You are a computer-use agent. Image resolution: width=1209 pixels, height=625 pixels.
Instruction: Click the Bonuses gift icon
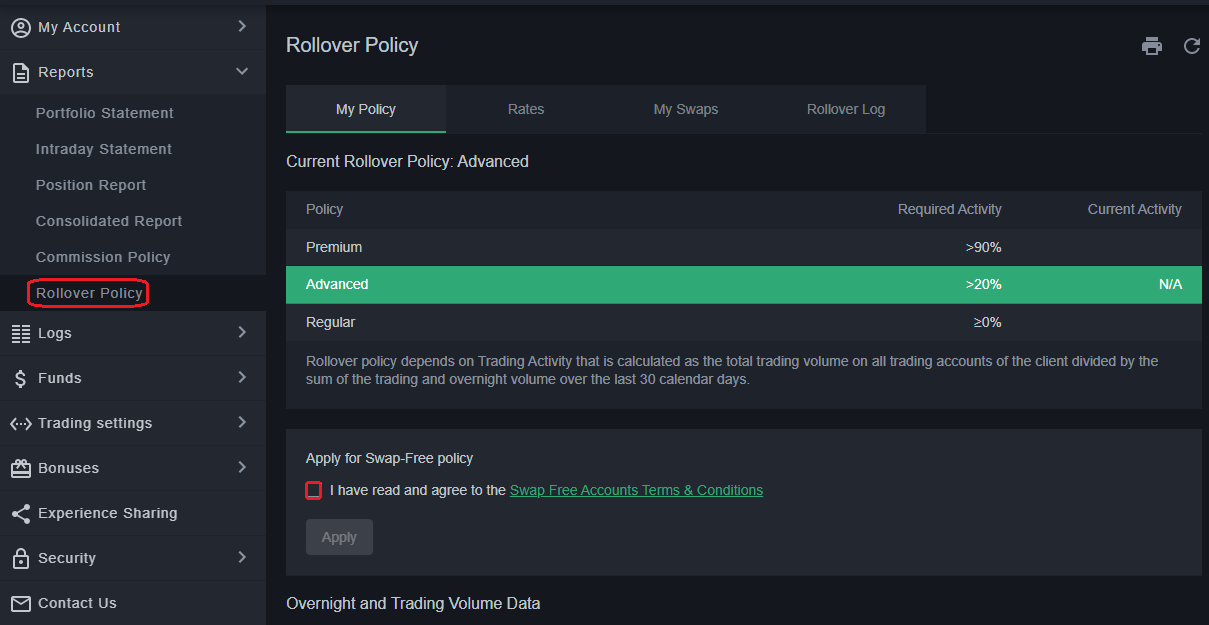20,468
